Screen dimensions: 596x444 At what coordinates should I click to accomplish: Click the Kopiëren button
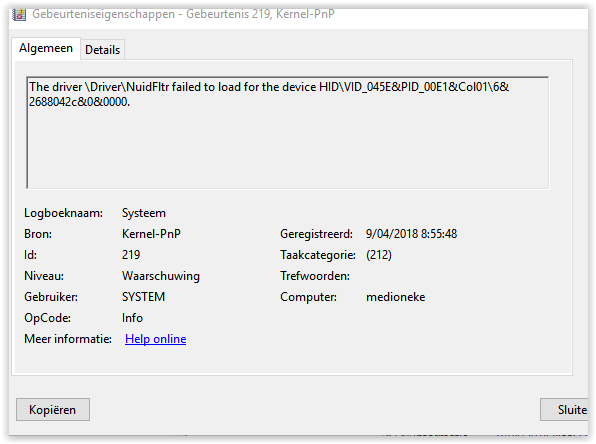(x=53, y=409)
